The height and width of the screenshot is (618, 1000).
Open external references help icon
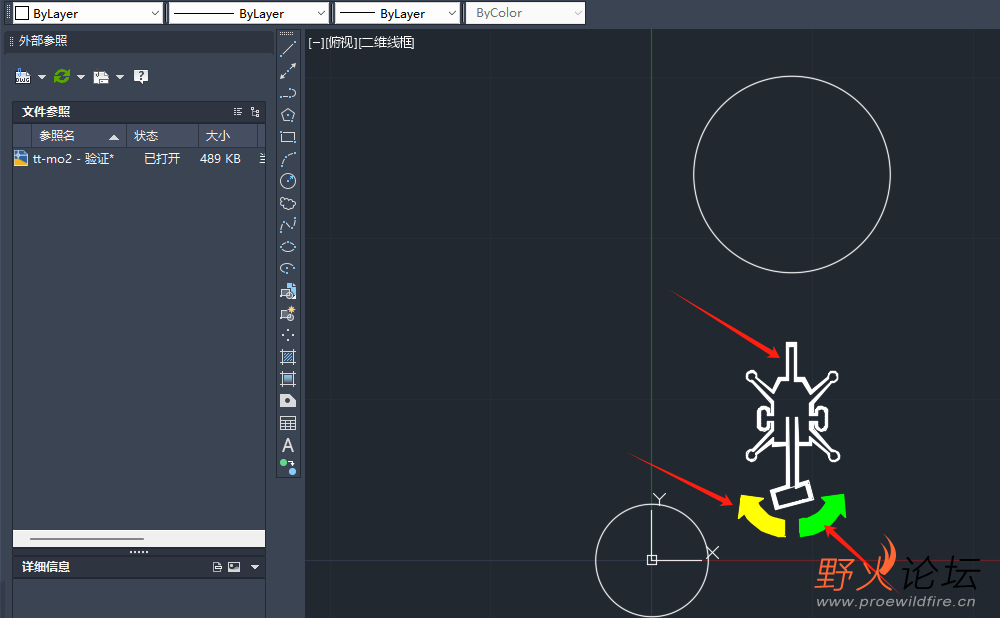coord(141,76)
